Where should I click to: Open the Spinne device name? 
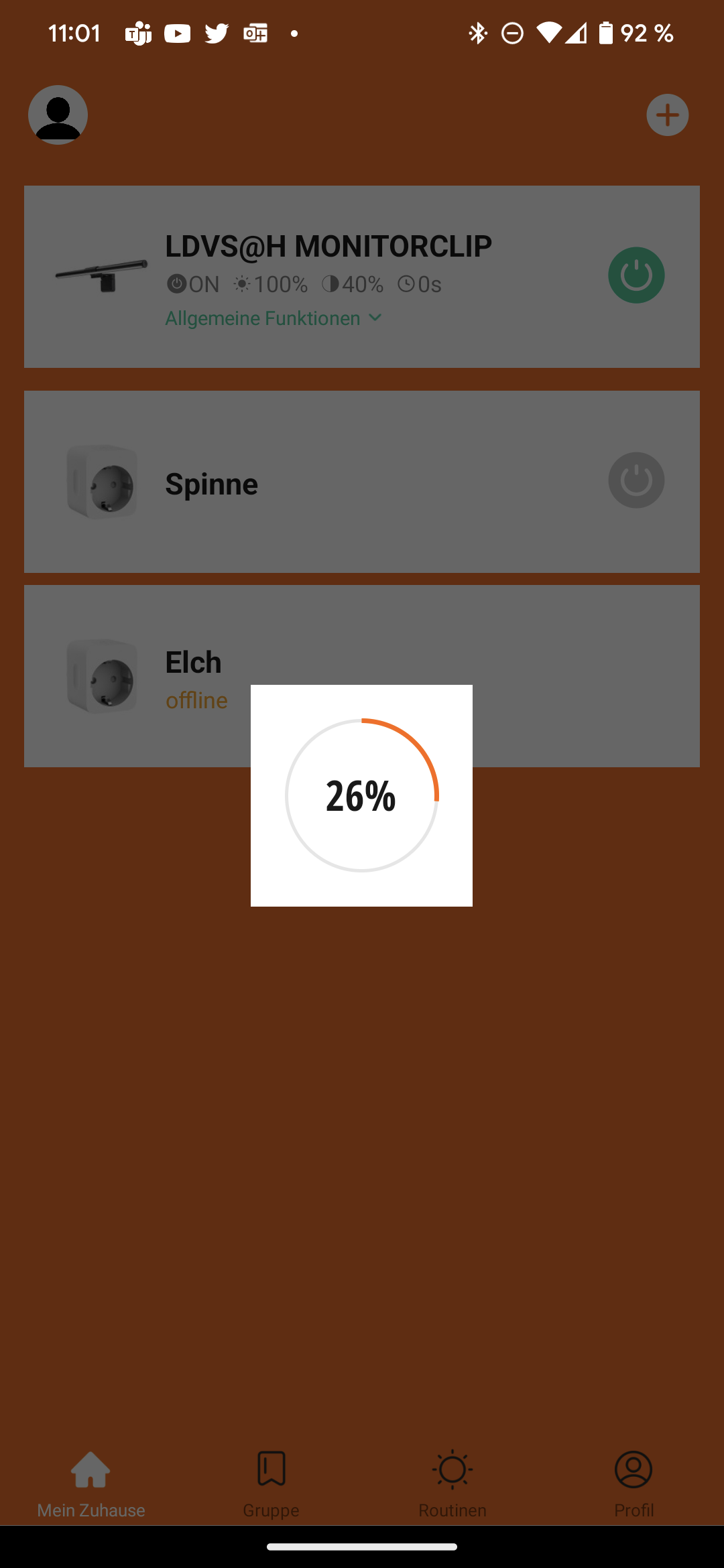point(212,484)
